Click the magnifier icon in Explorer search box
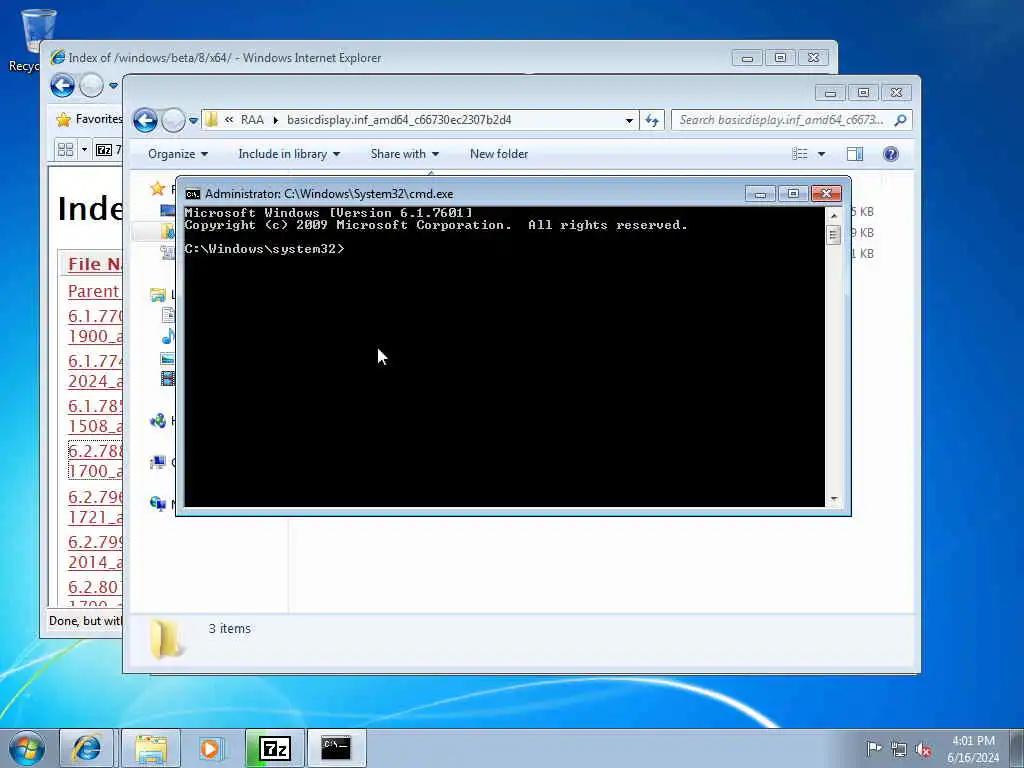The image size is (1024, 768). [x=901, y=120]
